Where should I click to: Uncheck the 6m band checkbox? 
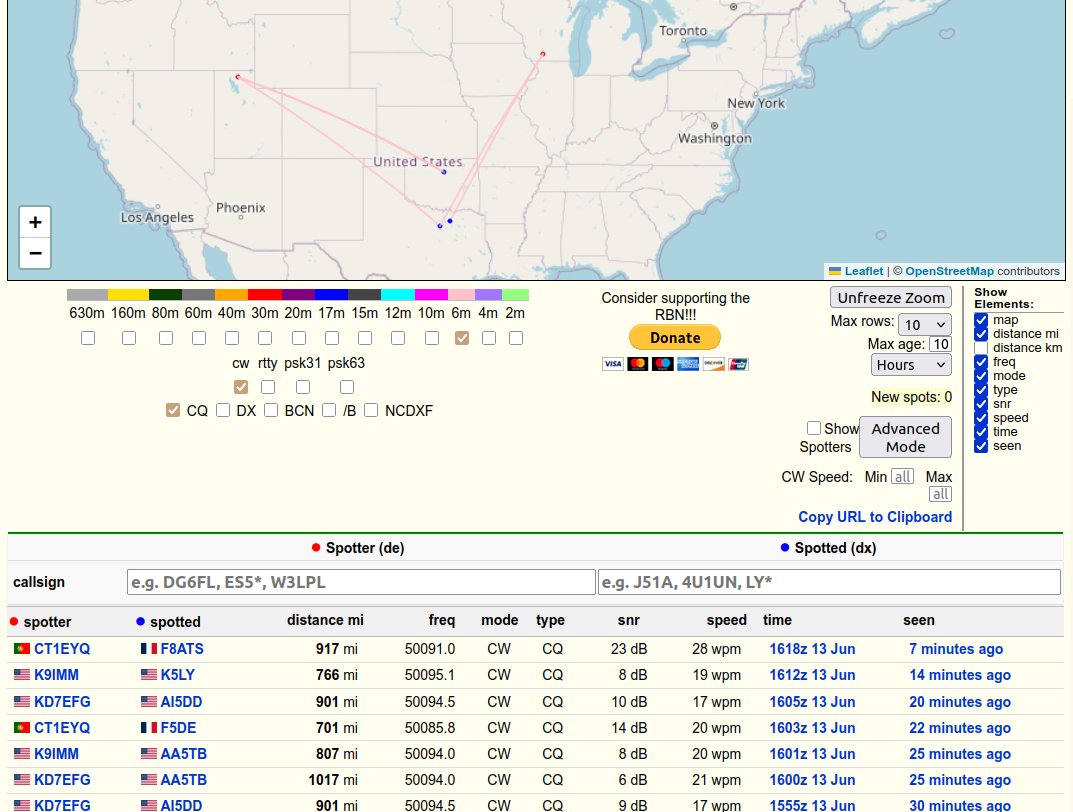pyautogui.click(x=462, y=338)
